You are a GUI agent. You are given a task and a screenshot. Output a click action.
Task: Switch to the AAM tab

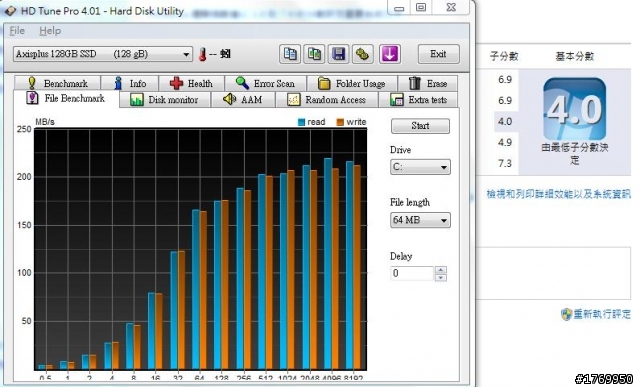[x=243, y=100]
